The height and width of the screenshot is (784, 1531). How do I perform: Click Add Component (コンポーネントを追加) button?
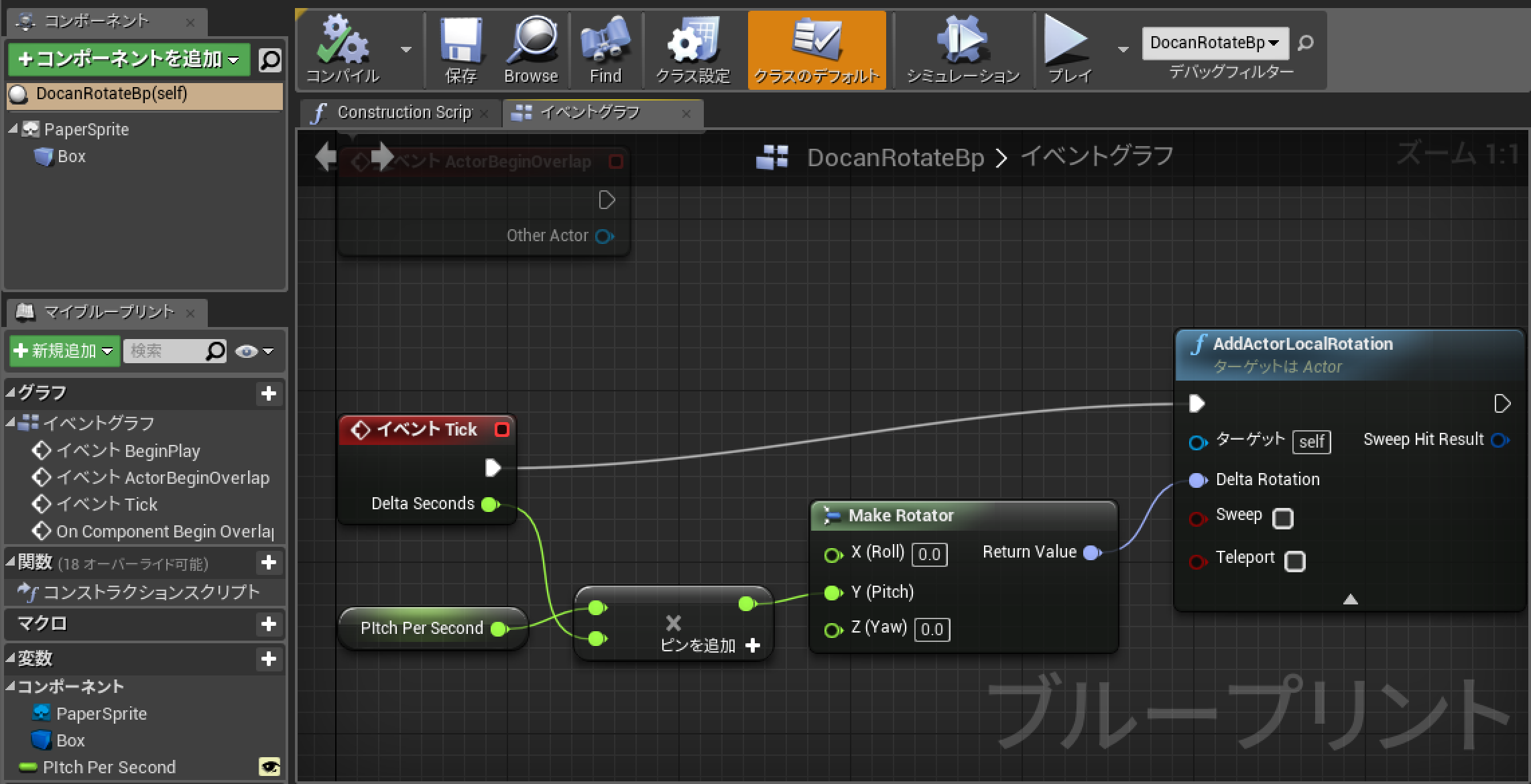(x=129, y=60)
